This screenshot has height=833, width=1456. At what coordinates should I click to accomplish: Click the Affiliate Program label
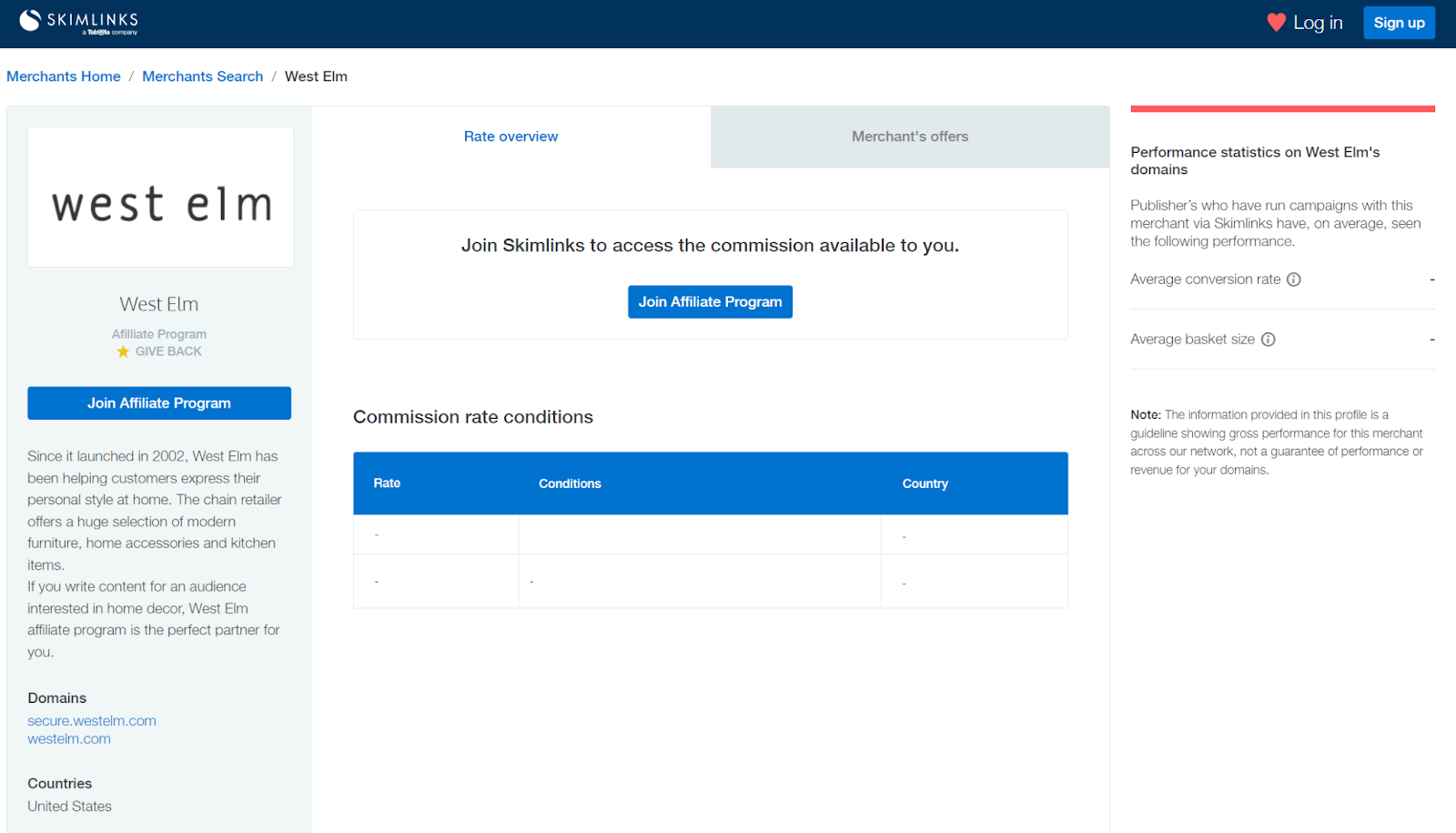pos(159,334)
